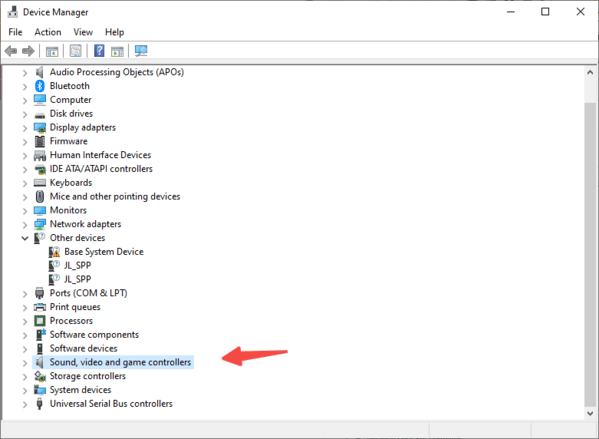Click the Back arrow toolbar icon

11,51
